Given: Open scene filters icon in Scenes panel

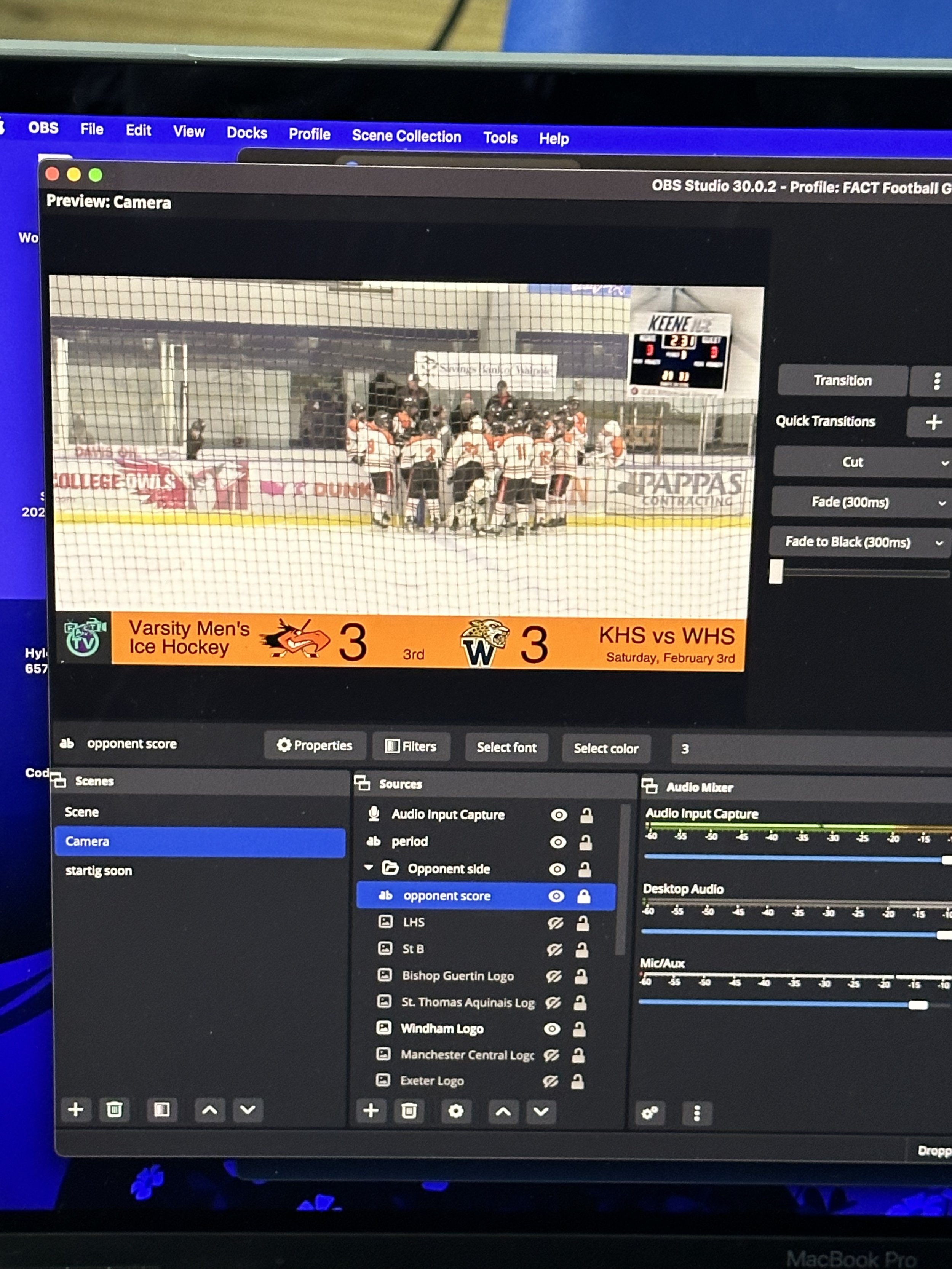Looking at the screenshot, I should [x=162, y=1109].
